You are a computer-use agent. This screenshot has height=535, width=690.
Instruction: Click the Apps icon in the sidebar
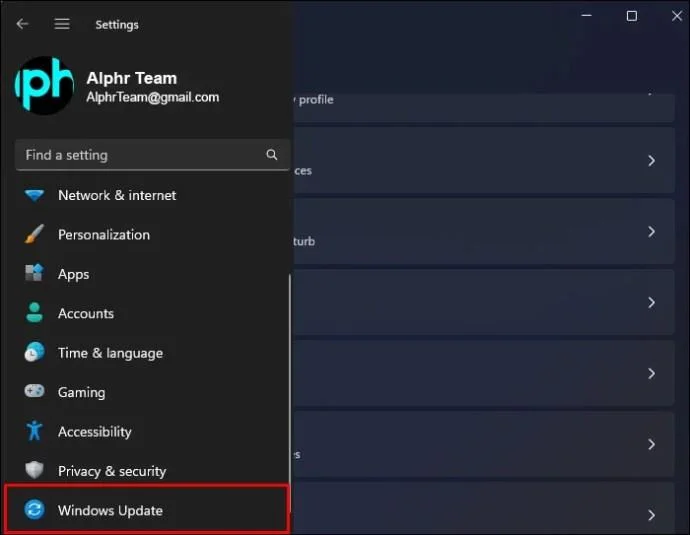pos(34,273)
